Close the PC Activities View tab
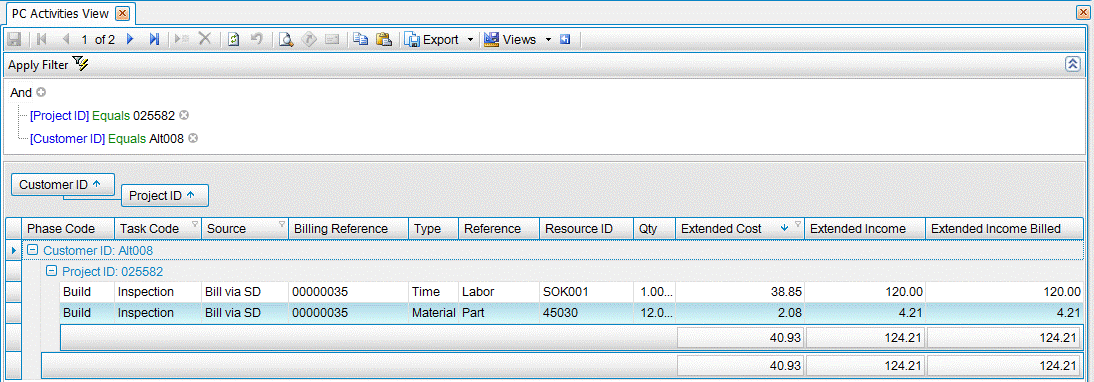 click(x=122, y=13)
